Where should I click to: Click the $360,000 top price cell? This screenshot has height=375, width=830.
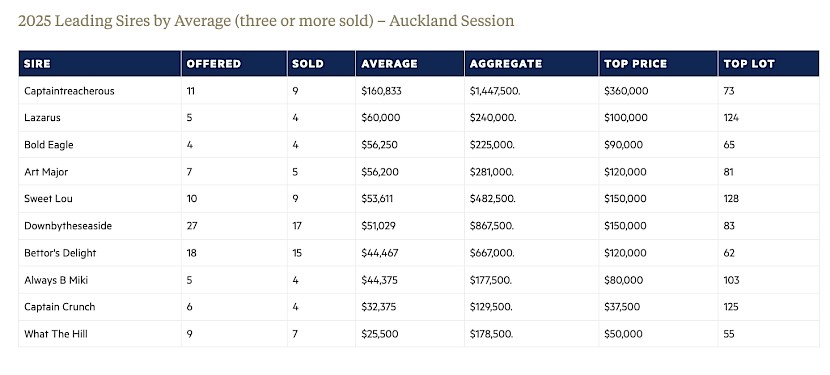[x=658, y=91]
